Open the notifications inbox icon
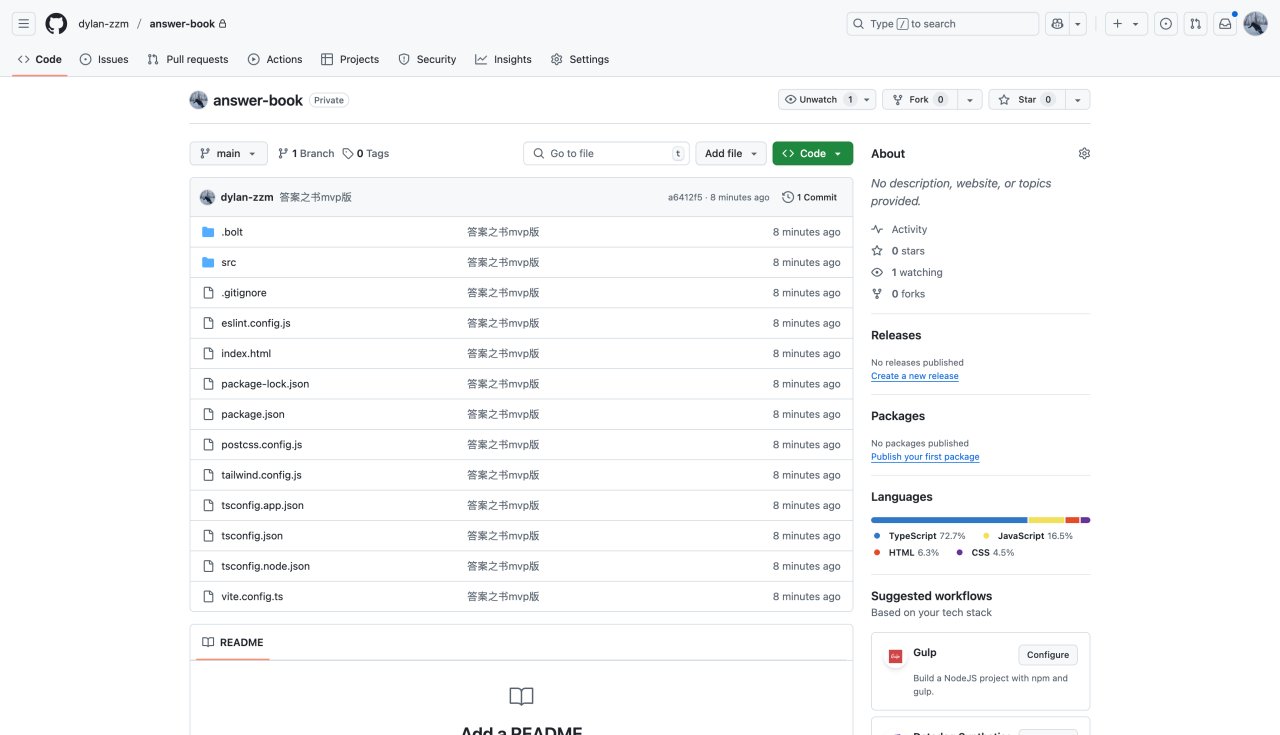 pyautogui.click(x=1225, y=24)
